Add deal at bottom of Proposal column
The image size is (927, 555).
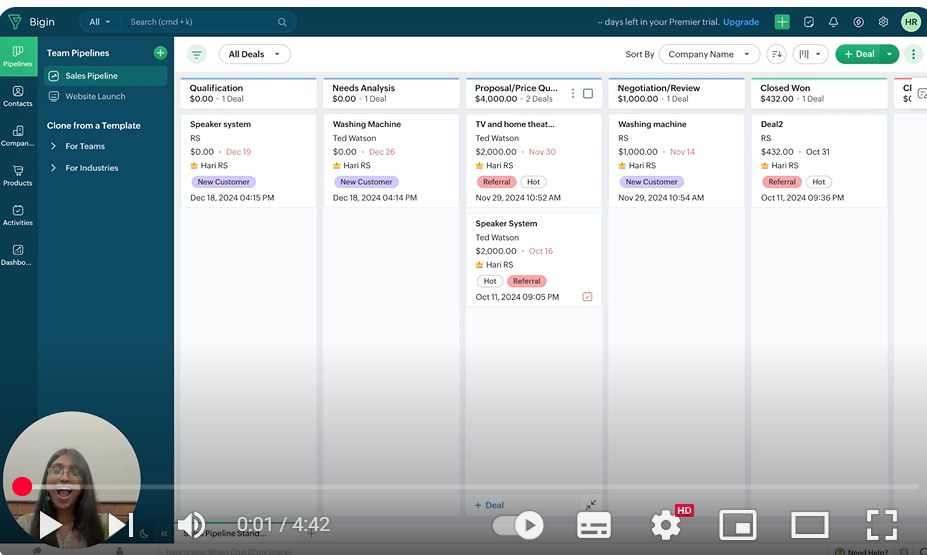pyautogui.click(x=490, y=505)
